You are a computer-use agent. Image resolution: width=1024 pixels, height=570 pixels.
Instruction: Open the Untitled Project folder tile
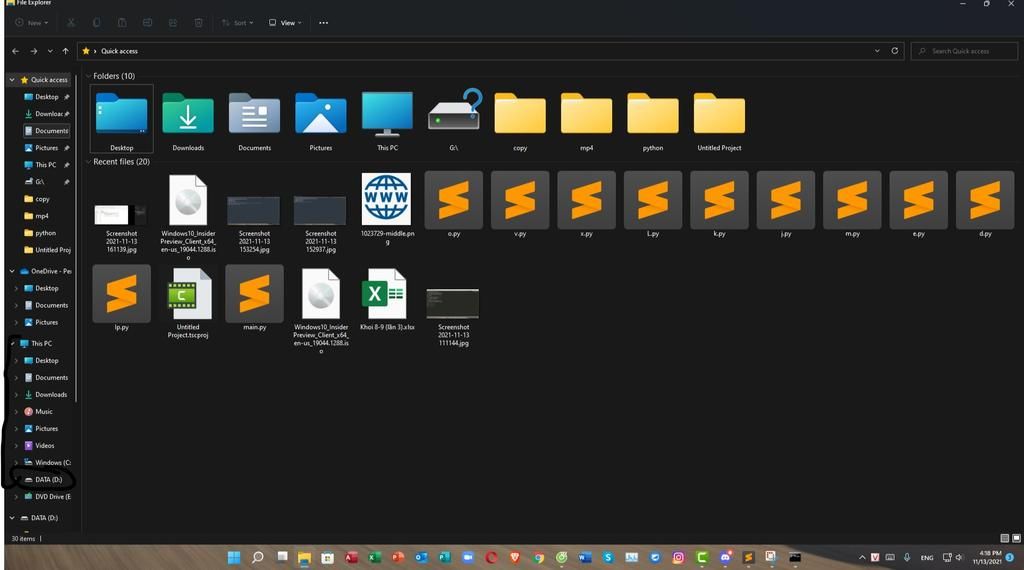click(719, 121)
